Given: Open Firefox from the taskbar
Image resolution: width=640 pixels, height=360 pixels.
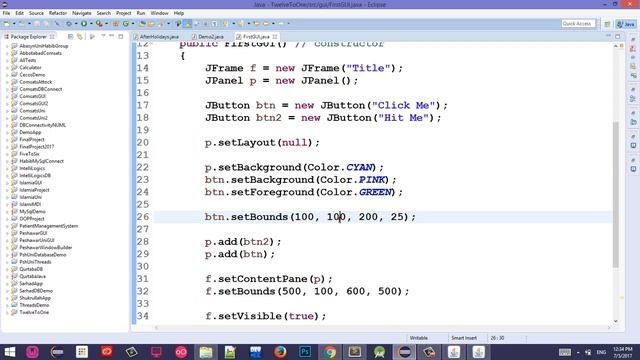Looking at the screenshot, I should click(x=280, y=352).
